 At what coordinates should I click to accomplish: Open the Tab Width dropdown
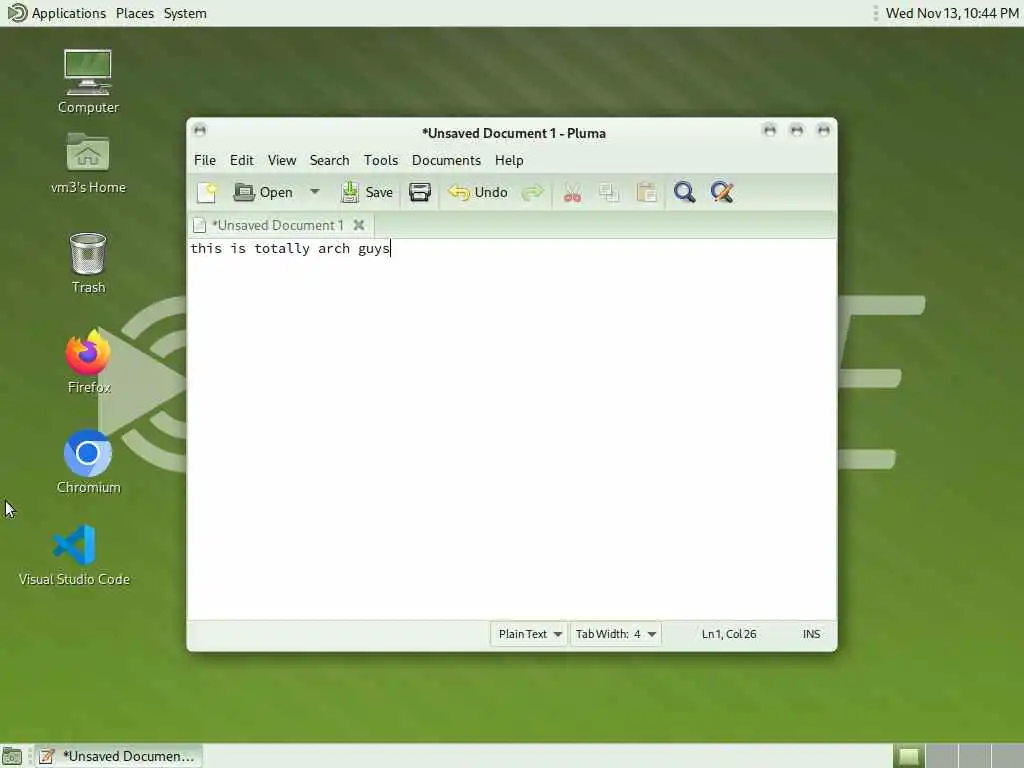616,634
